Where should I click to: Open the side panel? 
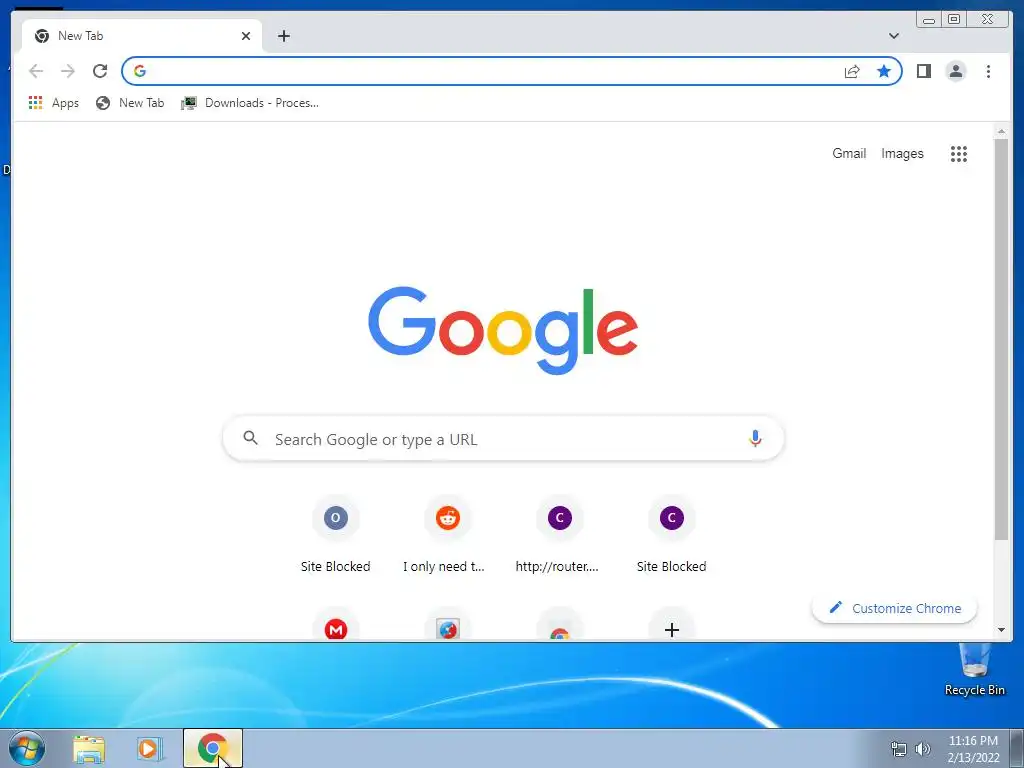[923, 71]
